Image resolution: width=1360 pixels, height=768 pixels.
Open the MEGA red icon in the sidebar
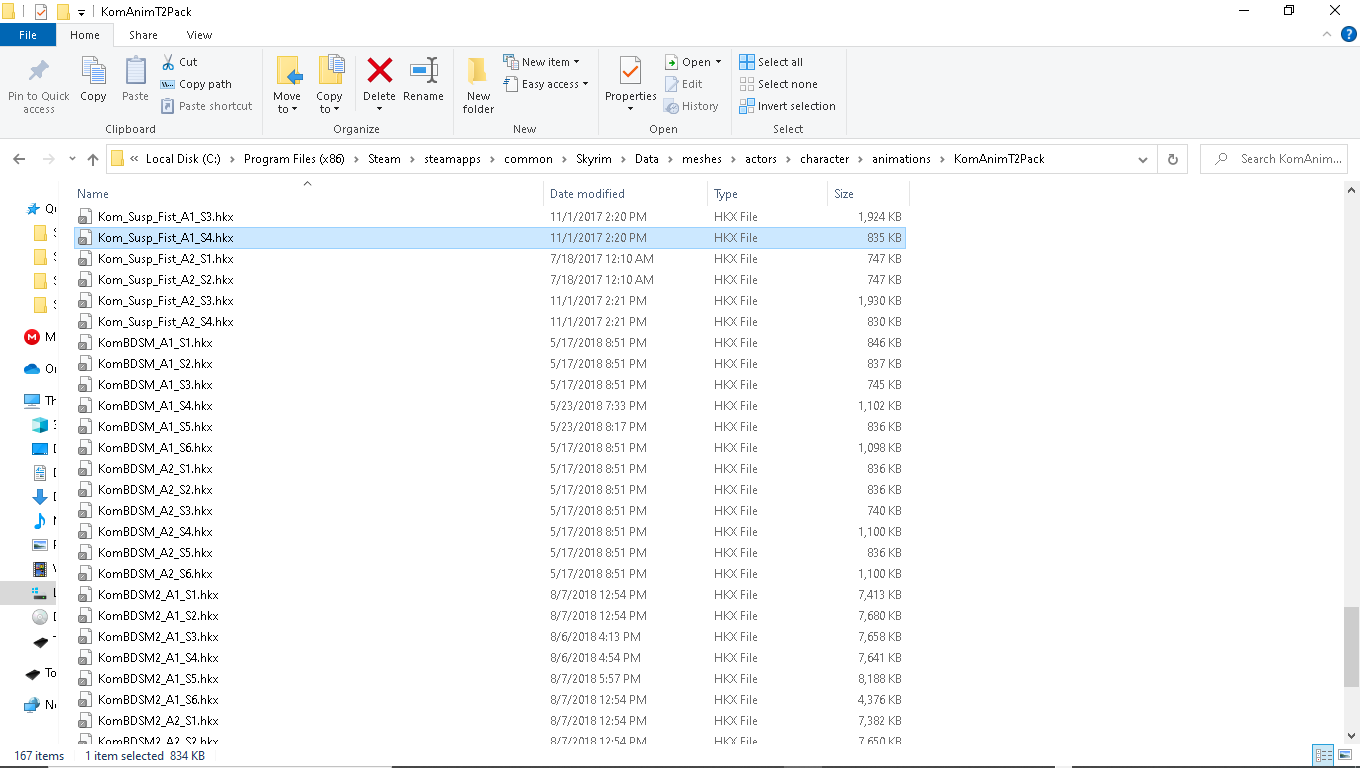[x=32, y=337]
